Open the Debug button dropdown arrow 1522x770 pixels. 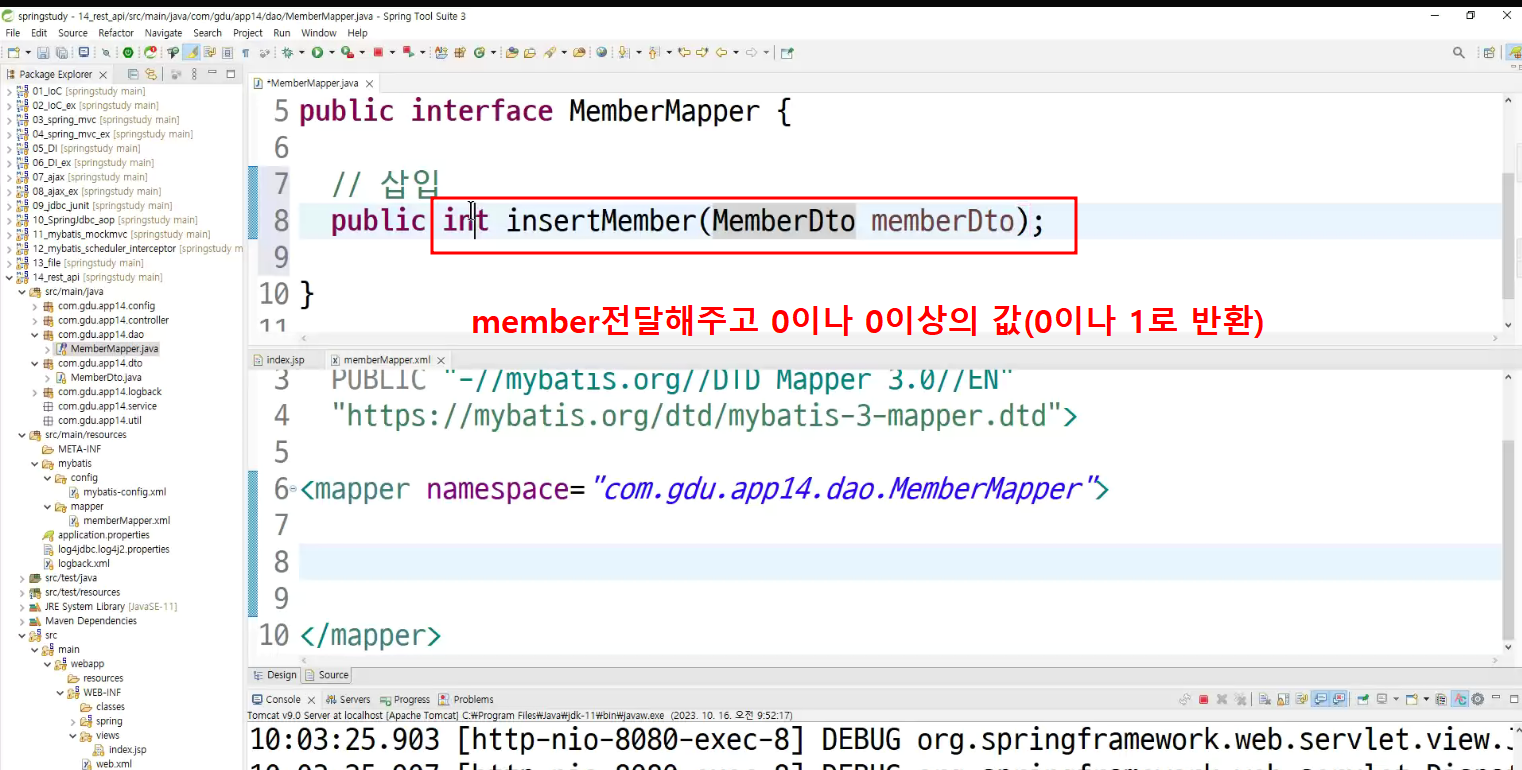pos(301,52)
